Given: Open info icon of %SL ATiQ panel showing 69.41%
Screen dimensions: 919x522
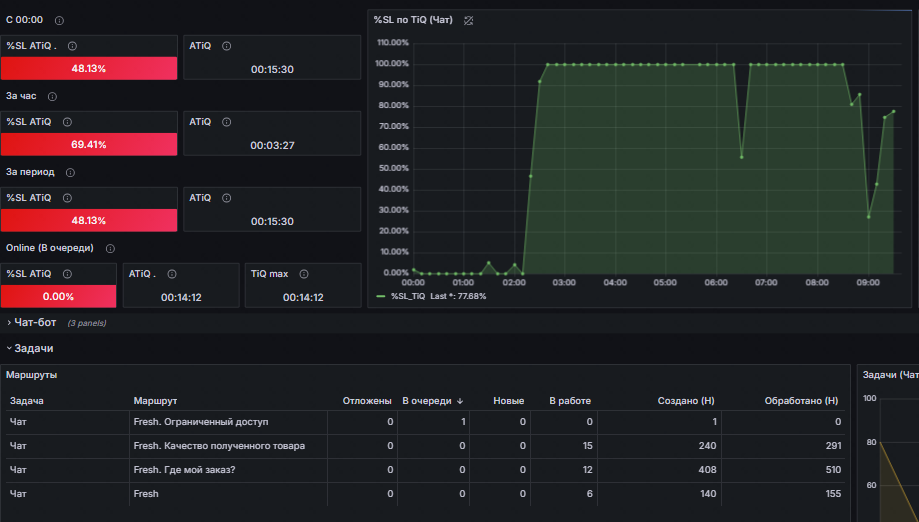Looking at the screenshot, I should point(67,122).
